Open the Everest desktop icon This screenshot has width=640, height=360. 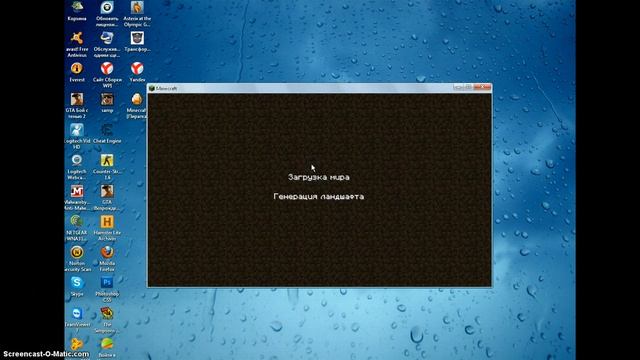[77, 72]
